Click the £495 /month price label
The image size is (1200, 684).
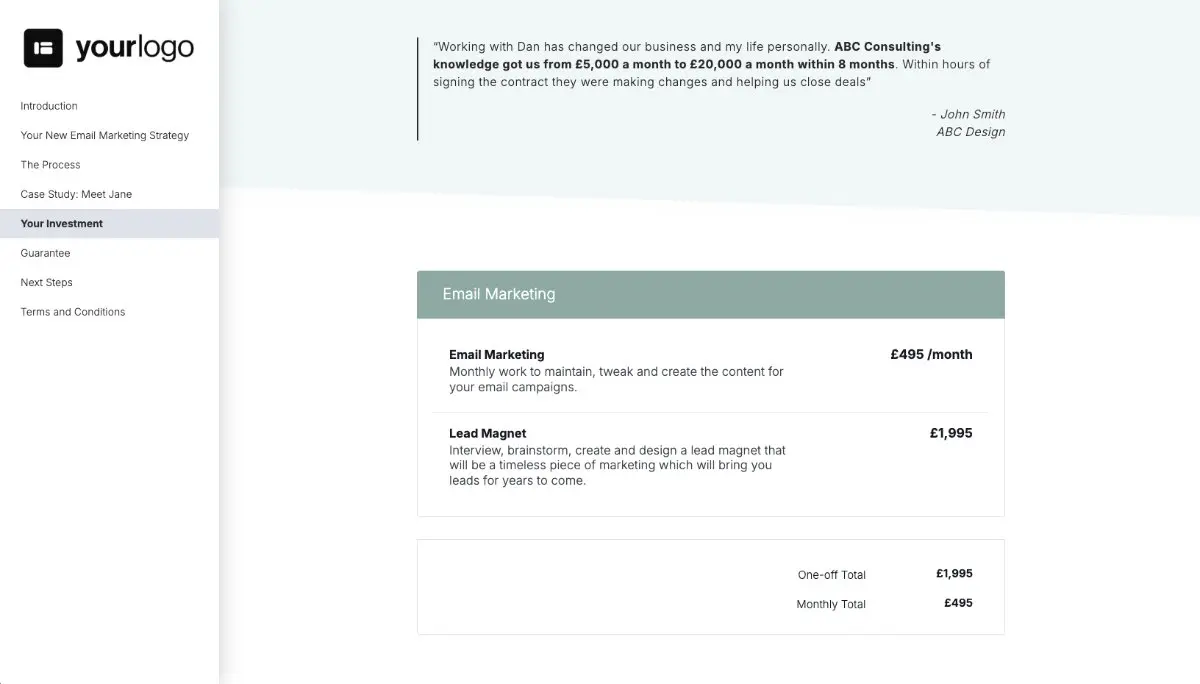(x=931, y=354)
